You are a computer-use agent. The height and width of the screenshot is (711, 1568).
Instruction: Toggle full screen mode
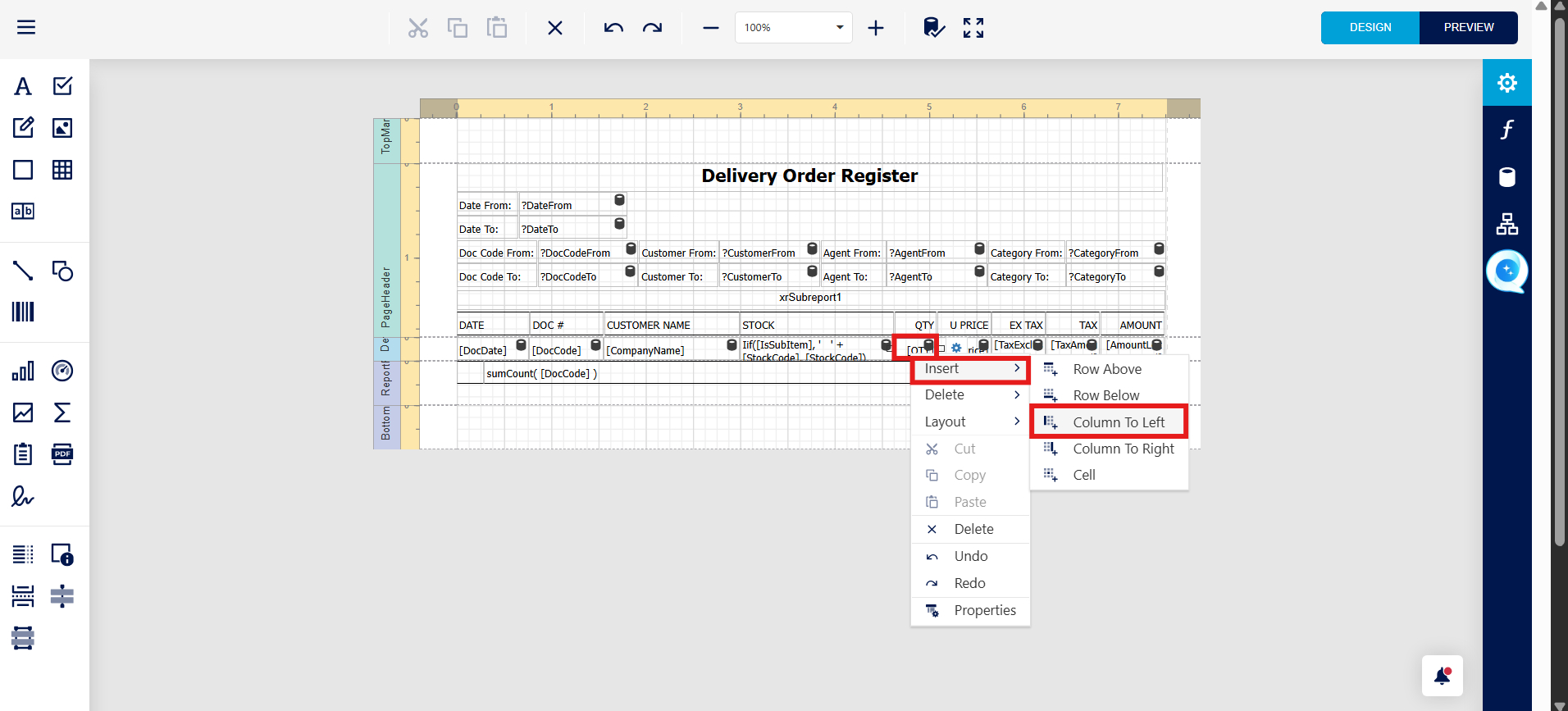point(973,28)
